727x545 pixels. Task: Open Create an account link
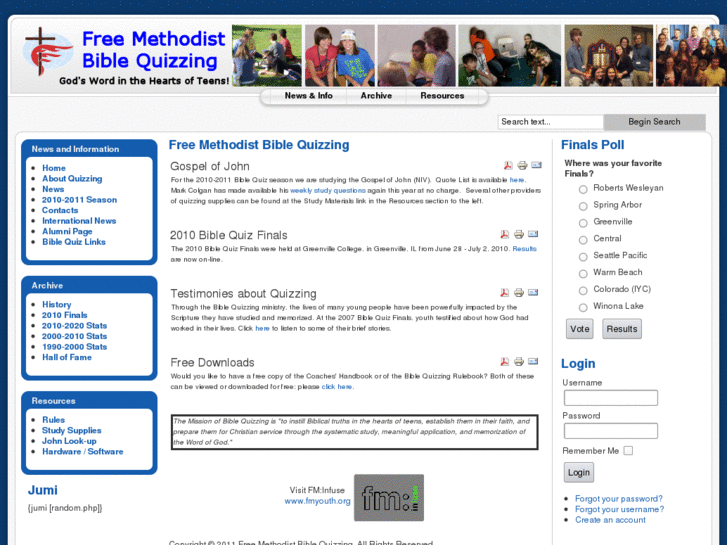coord(610,520)
